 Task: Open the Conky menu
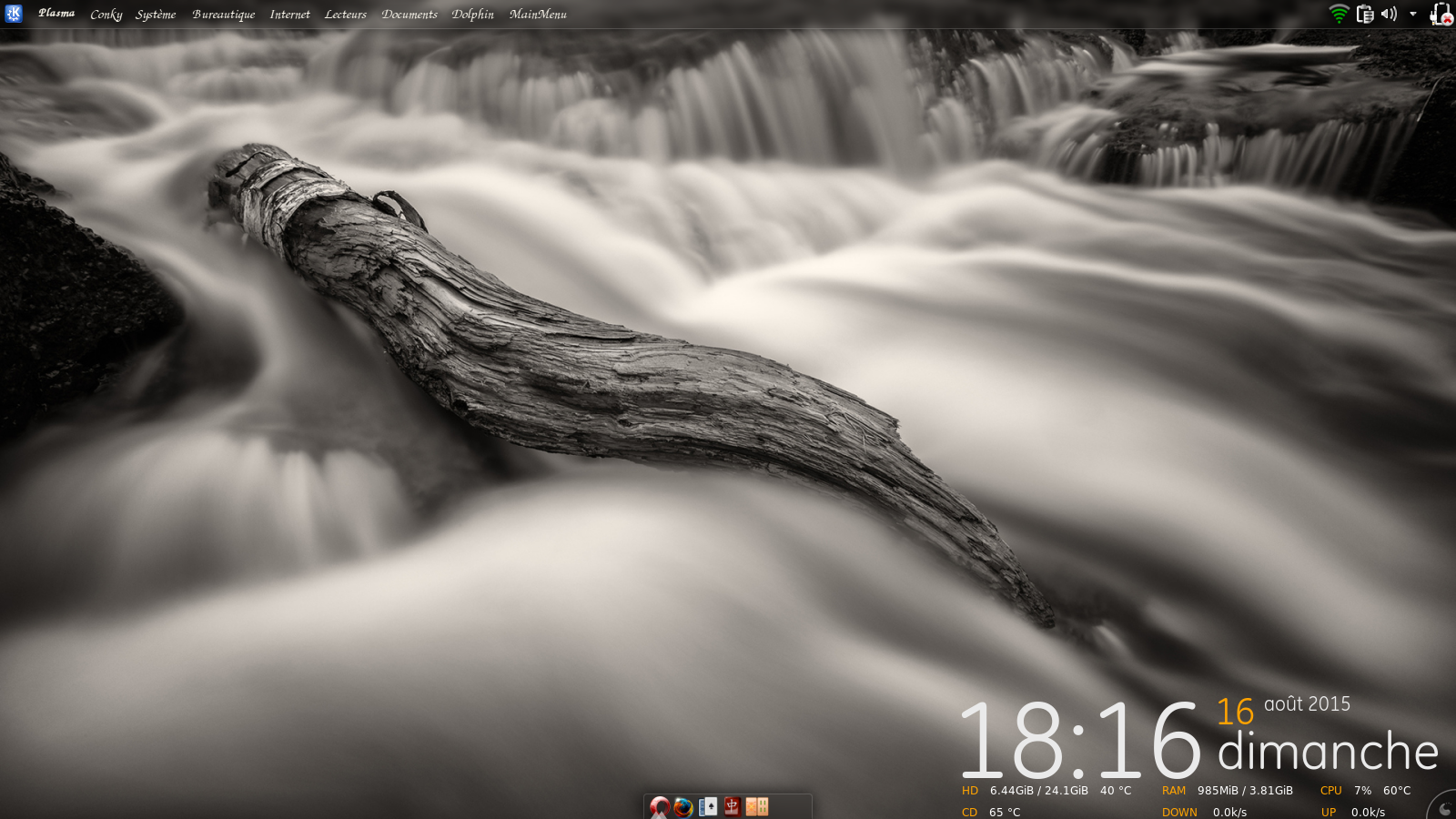[106, 15]
